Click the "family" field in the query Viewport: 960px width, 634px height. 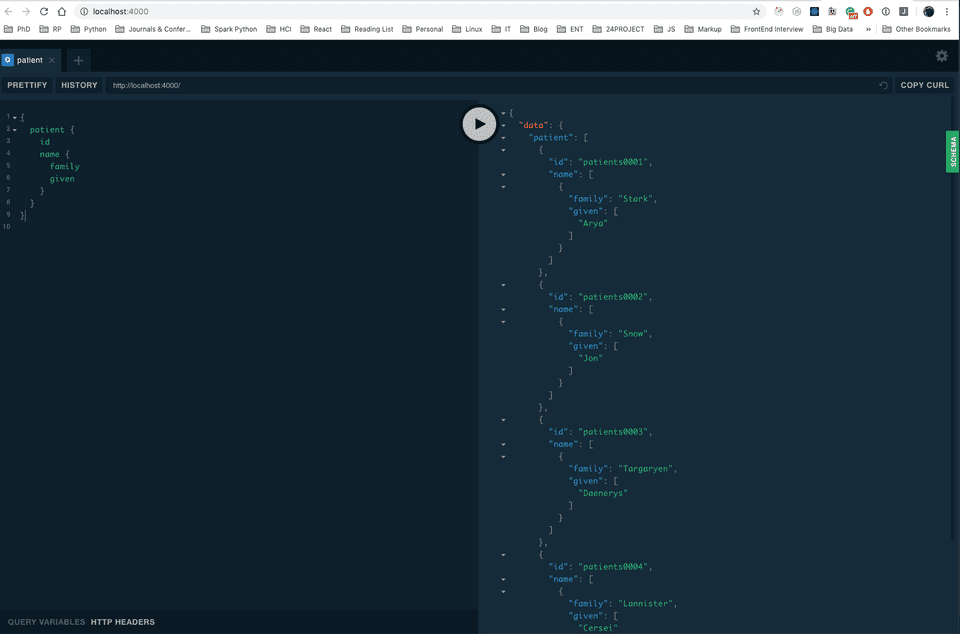[65, 166]
